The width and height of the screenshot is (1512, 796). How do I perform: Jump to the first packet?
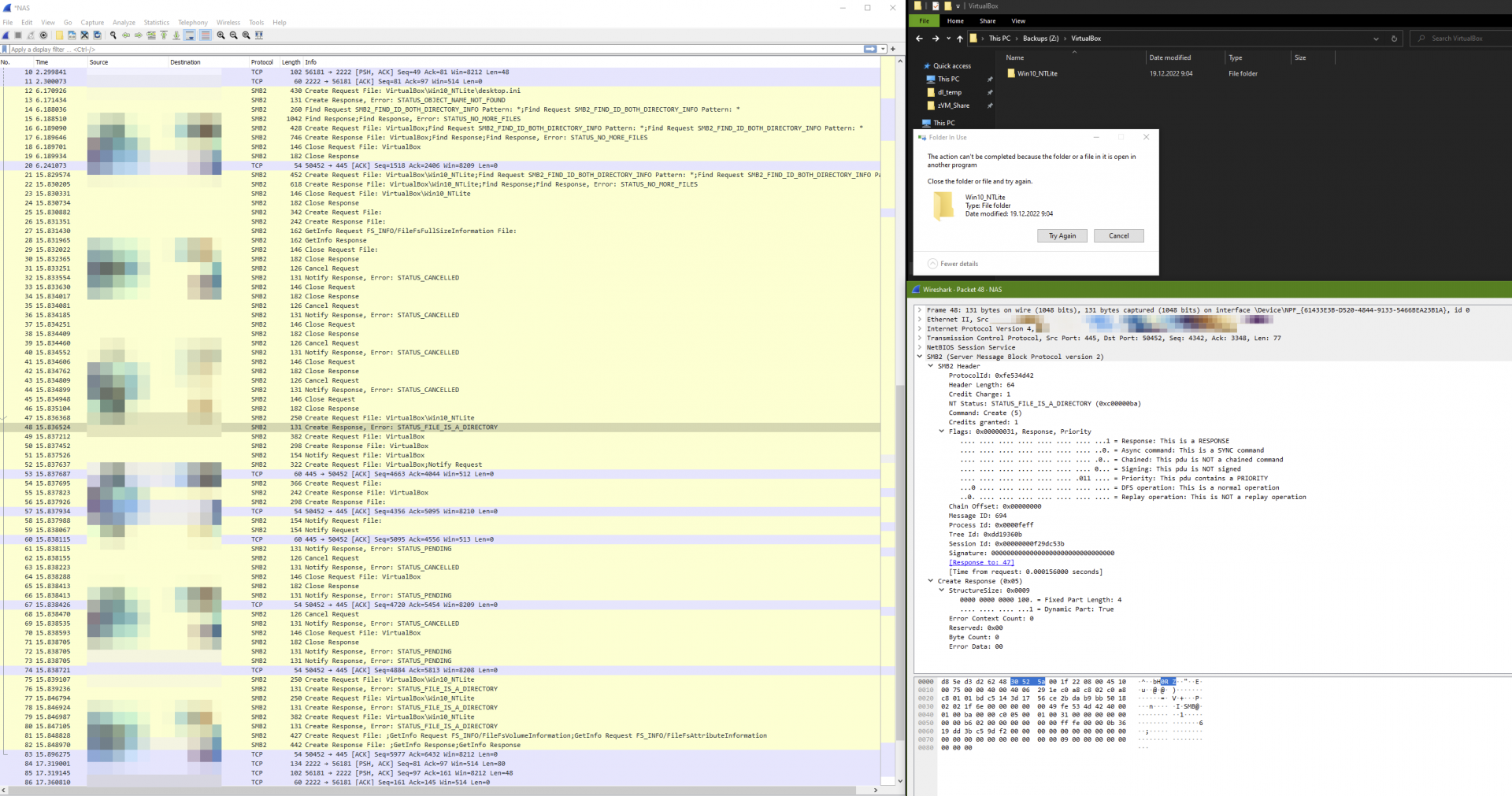coord(164,35)
